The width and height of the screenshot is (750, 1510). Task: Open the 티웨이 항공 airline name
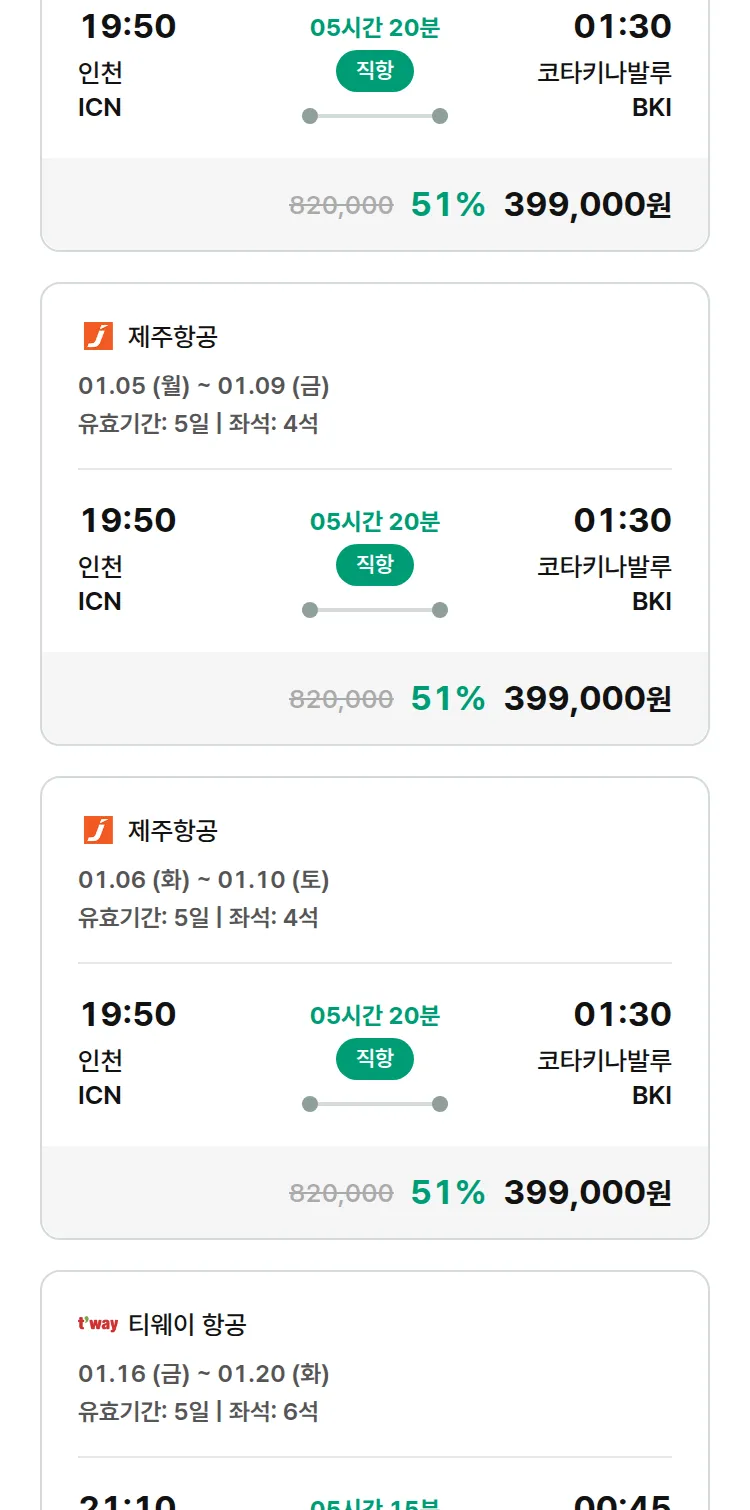(x=187, y=1325)
